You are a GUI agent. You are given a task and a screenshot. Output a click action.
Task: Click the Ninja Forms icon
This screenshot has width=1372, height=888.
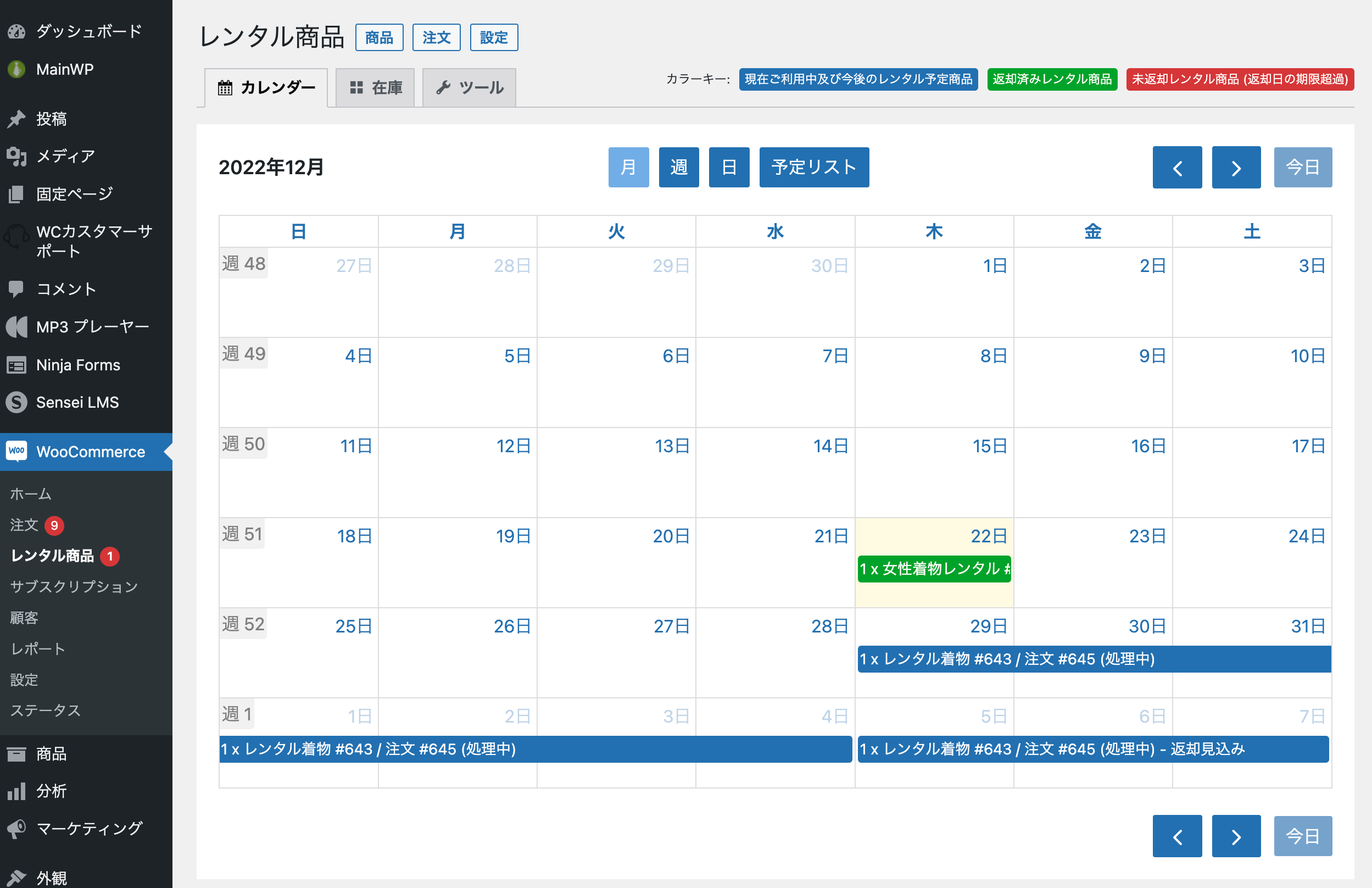pyautogui.click(x=16, y=365)
